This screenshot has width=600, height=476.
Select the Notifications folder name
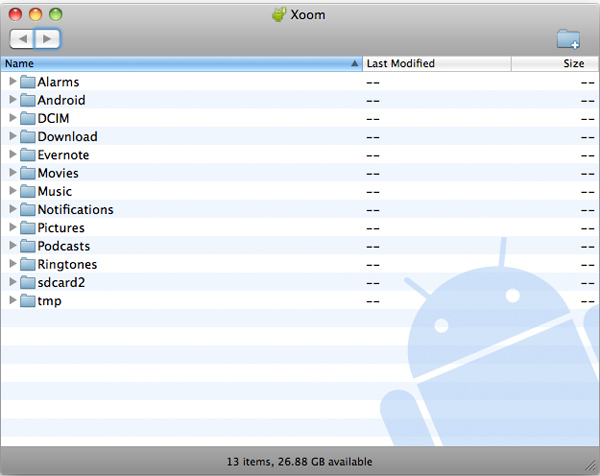pos(75,210)
